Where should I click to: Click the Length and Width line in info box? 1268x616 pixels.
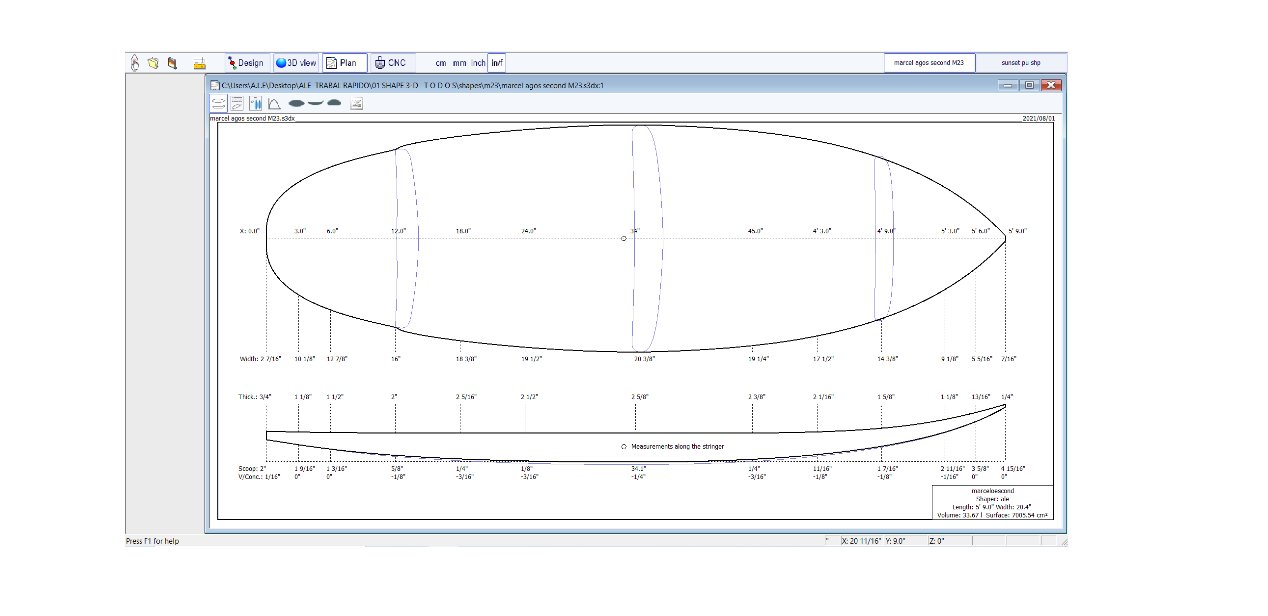[993, 507]
